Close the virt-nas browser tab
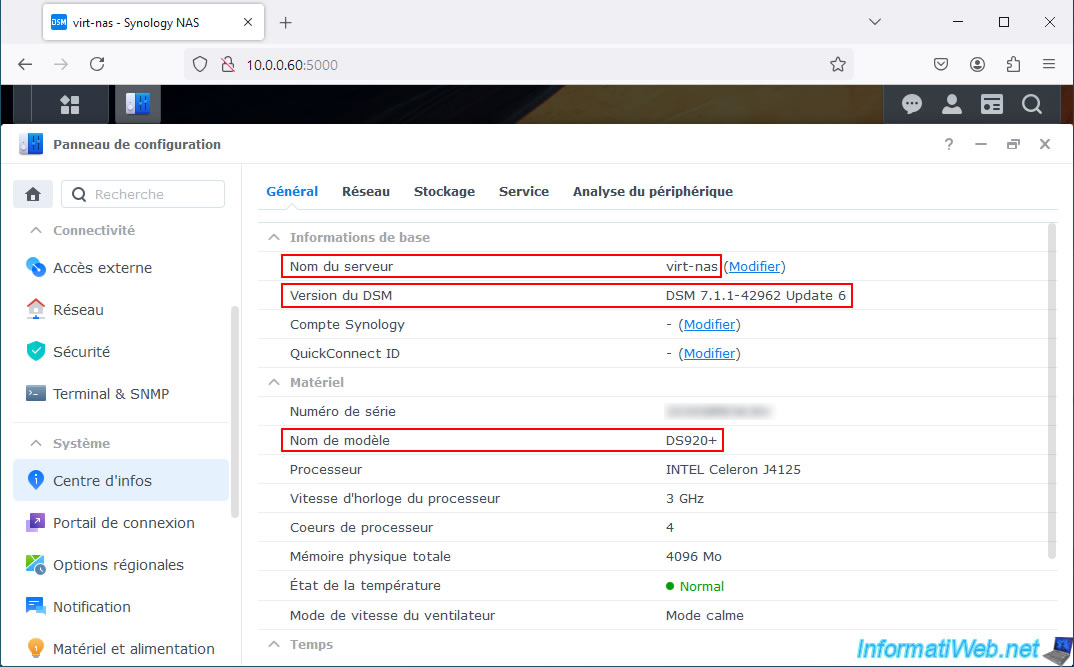The image size is (1074, 667). 248,23
